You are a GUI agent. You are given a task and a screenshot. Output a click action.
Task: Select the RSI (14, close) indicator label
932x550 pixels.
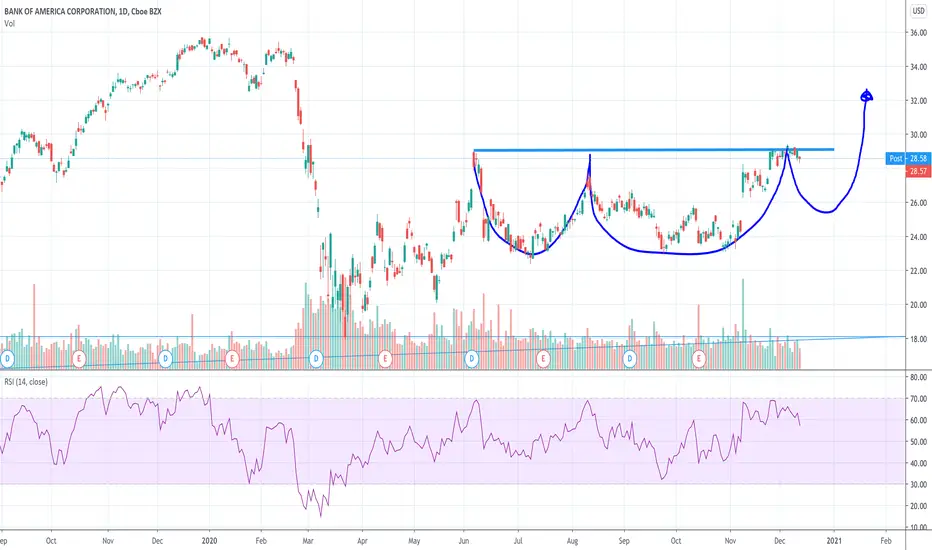click(x=26, y=382)
